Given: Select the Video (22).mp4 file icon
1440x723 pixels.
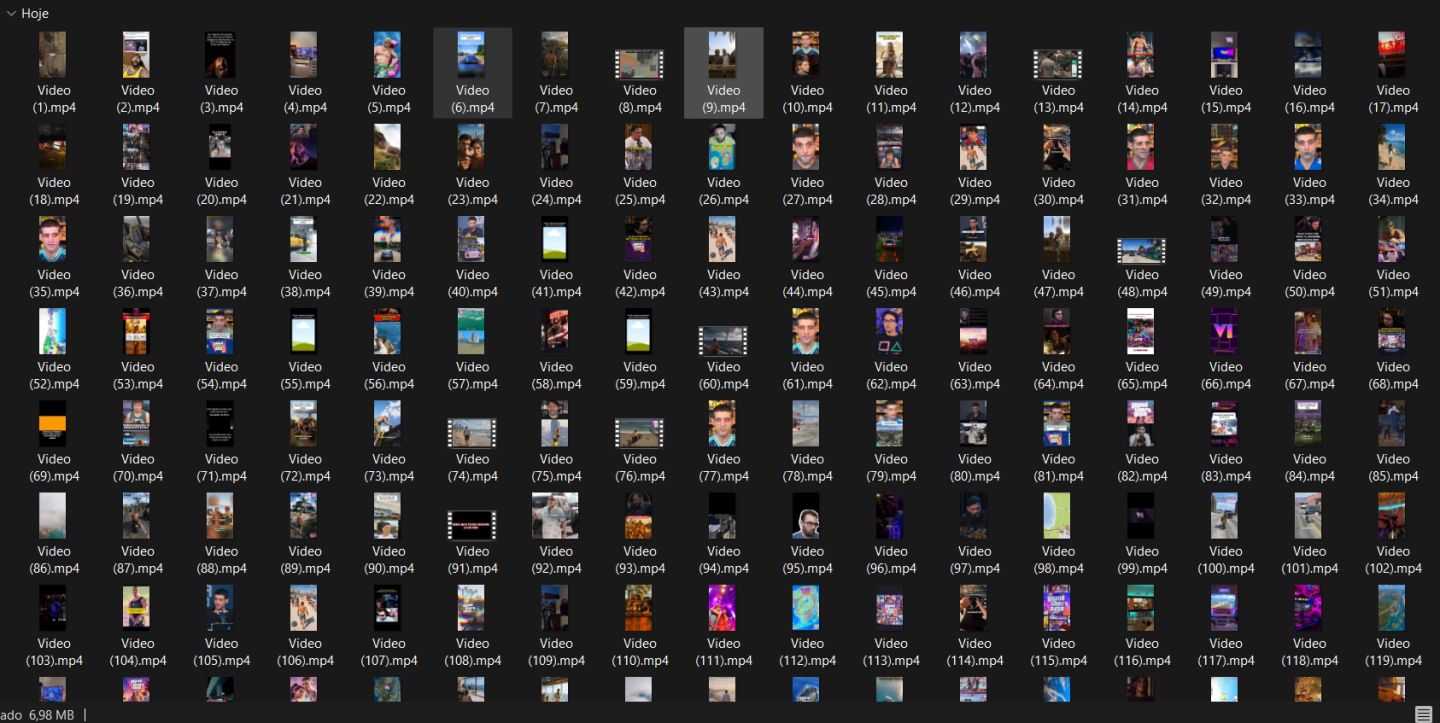Looking at the screenshot, I should pyautogui.click(x=388, y=147).
